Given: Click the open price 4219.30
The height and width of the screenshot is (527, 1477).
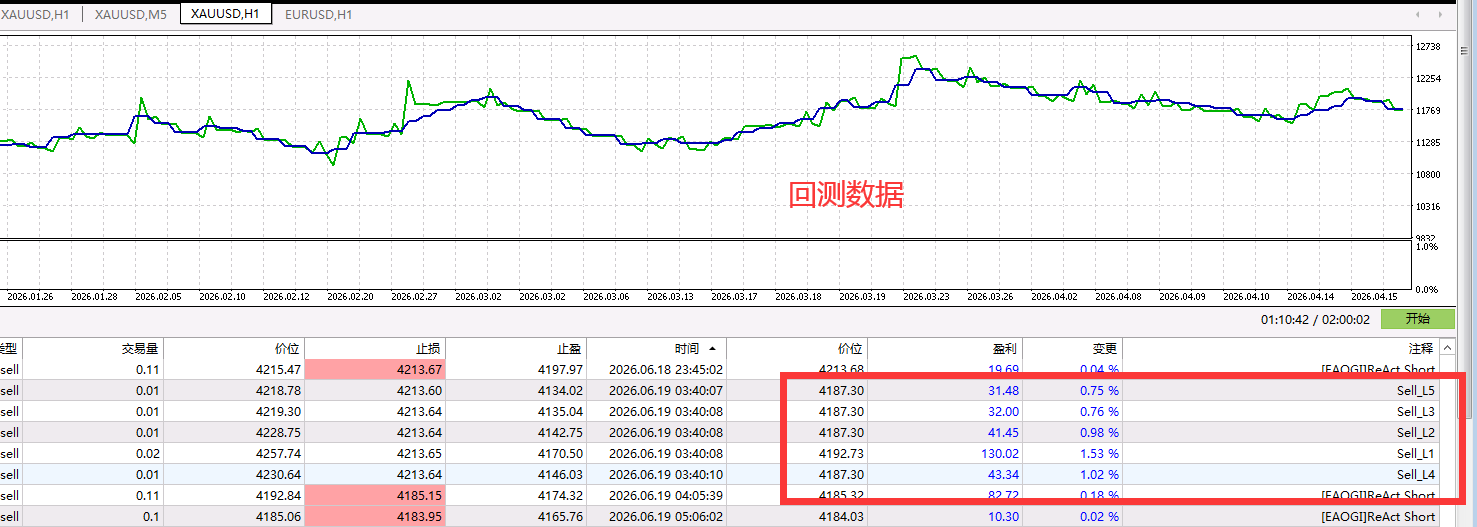Looking at the screenshot, I should click(279, 411).
